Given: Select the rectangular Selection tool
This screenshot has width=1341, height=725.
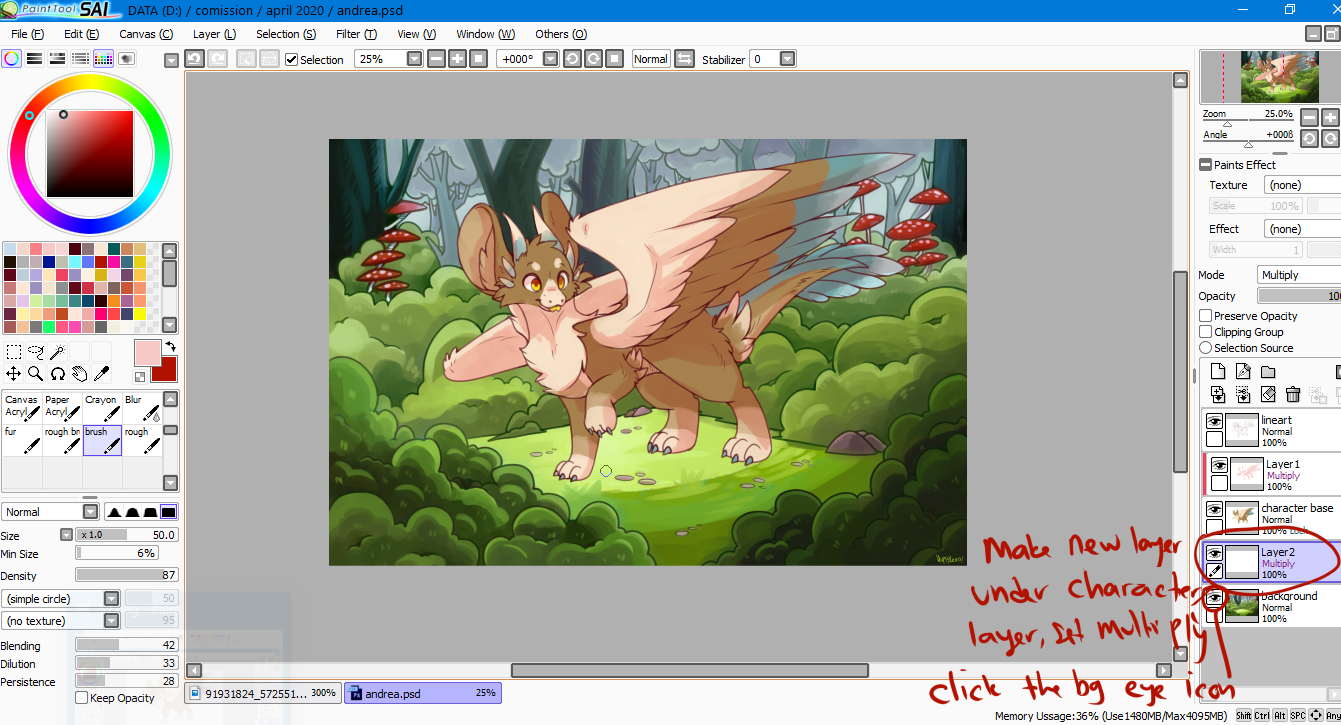Looking at the screenshot, I should point(14,352).
